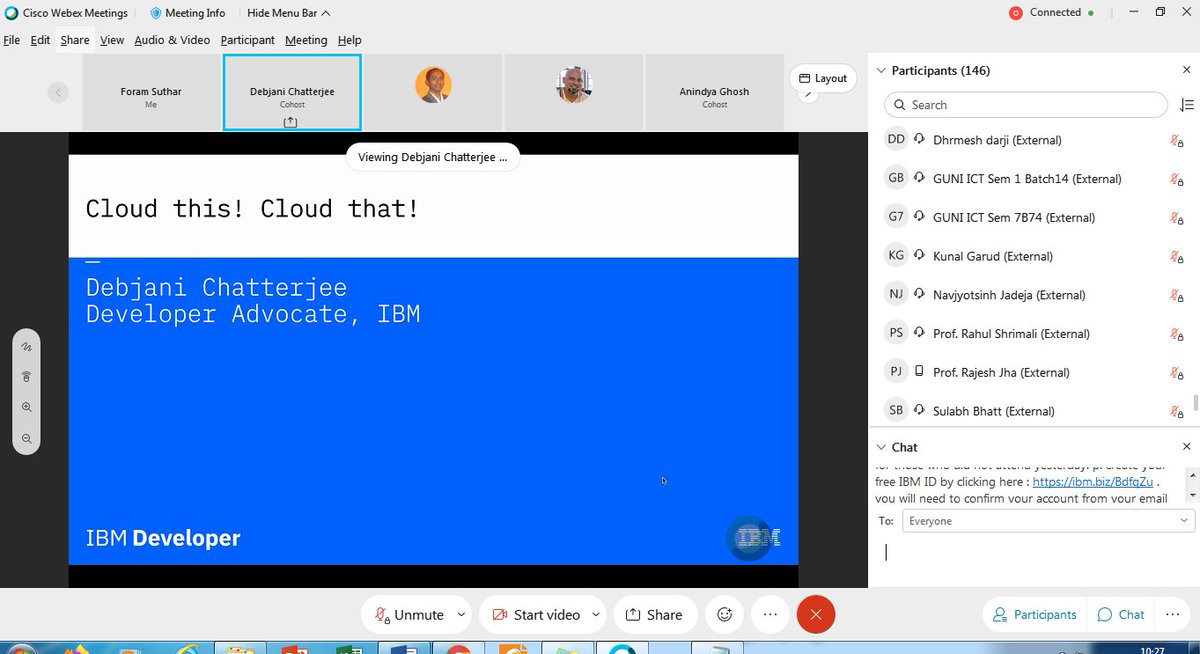Click the Connected status indicator
Screen dimensions: 1200x654
coord(1051,13)
